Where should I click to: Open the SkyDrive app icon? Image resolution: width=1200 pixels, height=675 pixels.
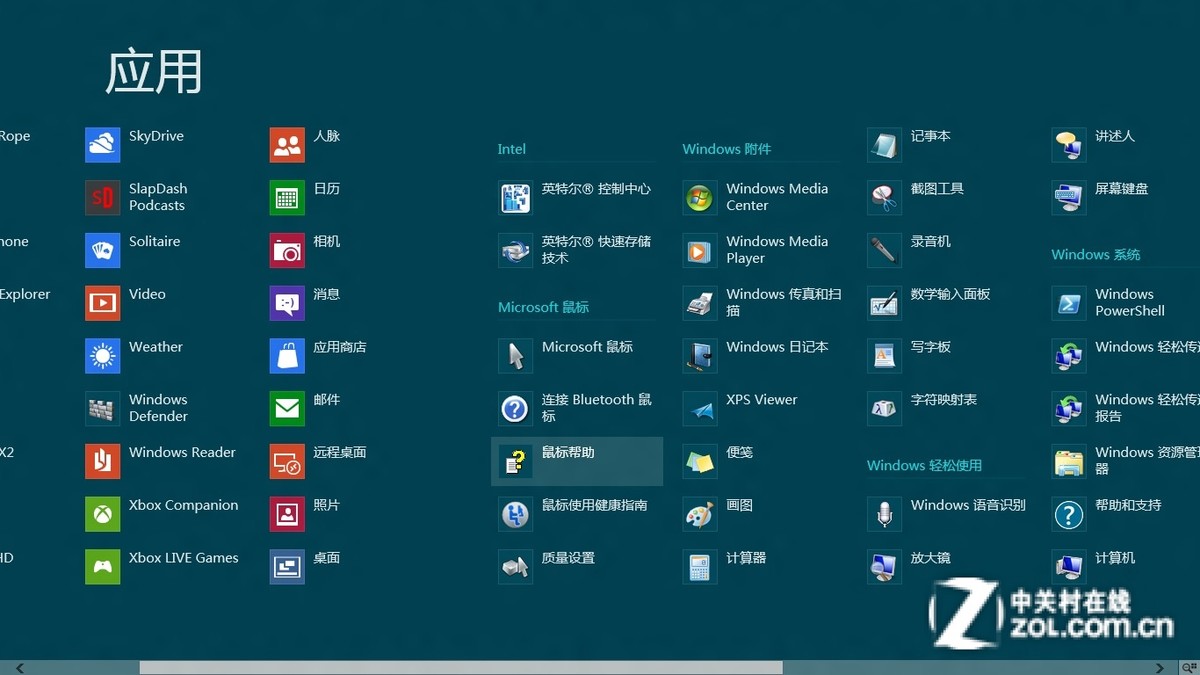coord(103,145)
